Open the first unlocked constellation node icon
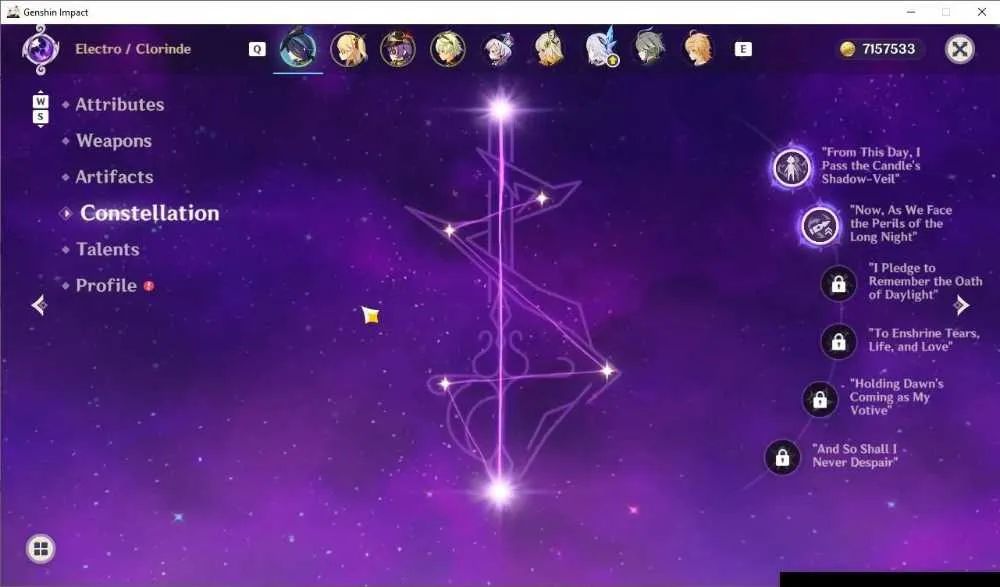Screen dimensions: 1000x587 (x=791, y=167)
